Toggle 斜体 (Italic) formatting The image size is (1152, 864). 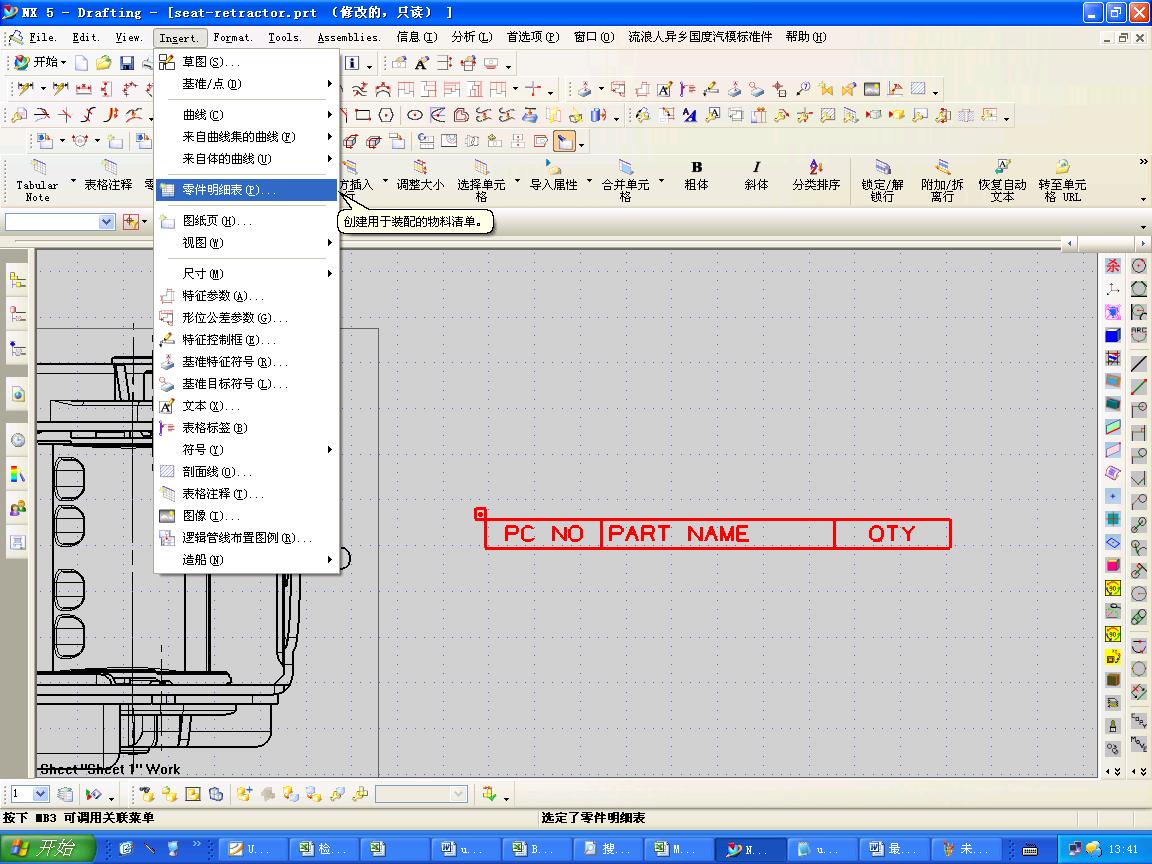756,176
